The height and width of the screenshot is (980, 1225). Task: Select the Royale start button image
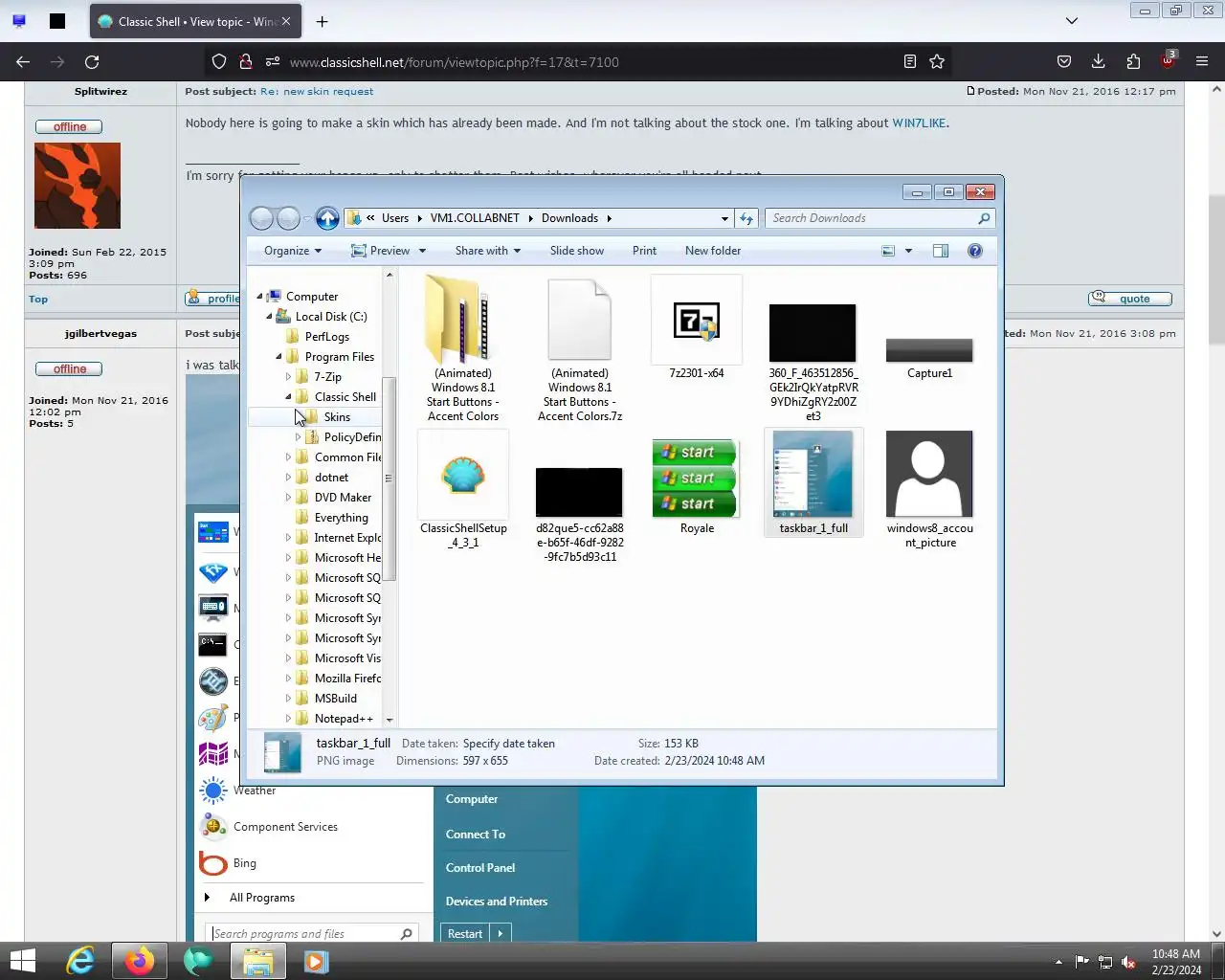(697, 485)
